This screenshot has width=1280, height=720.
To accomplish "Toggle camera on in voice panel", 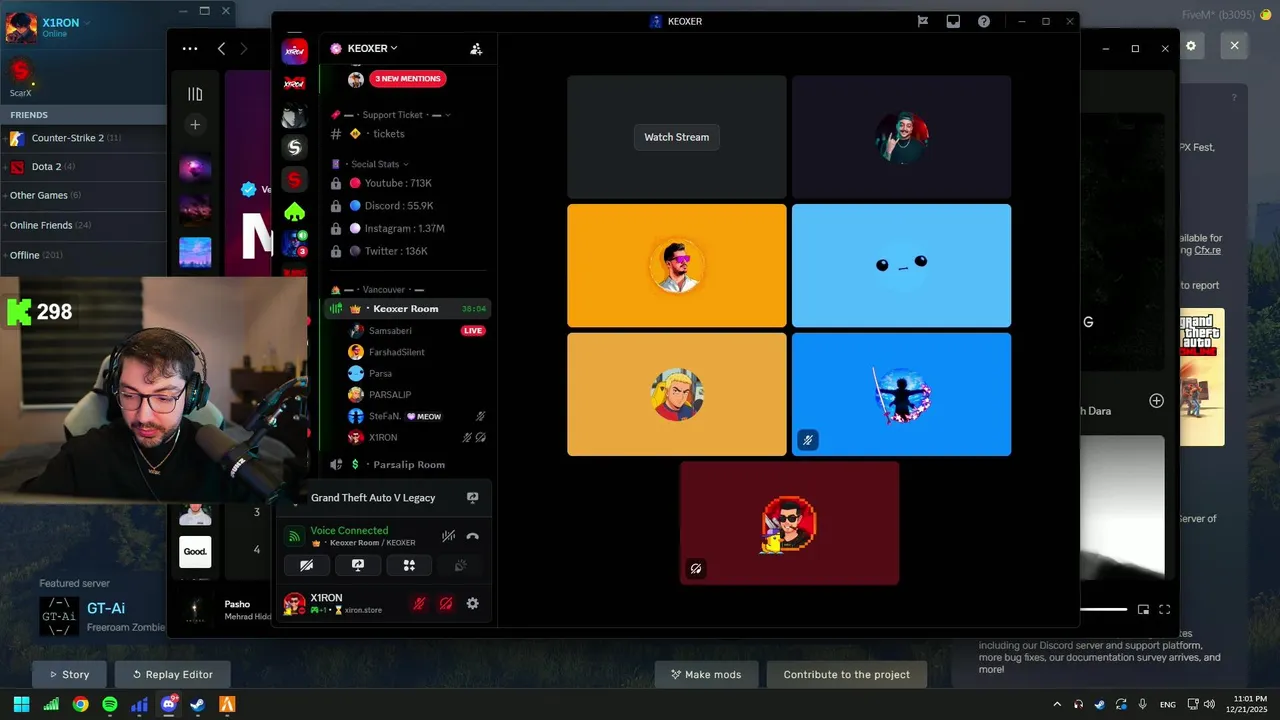I will pyautogui.click(x=307, y=565).
